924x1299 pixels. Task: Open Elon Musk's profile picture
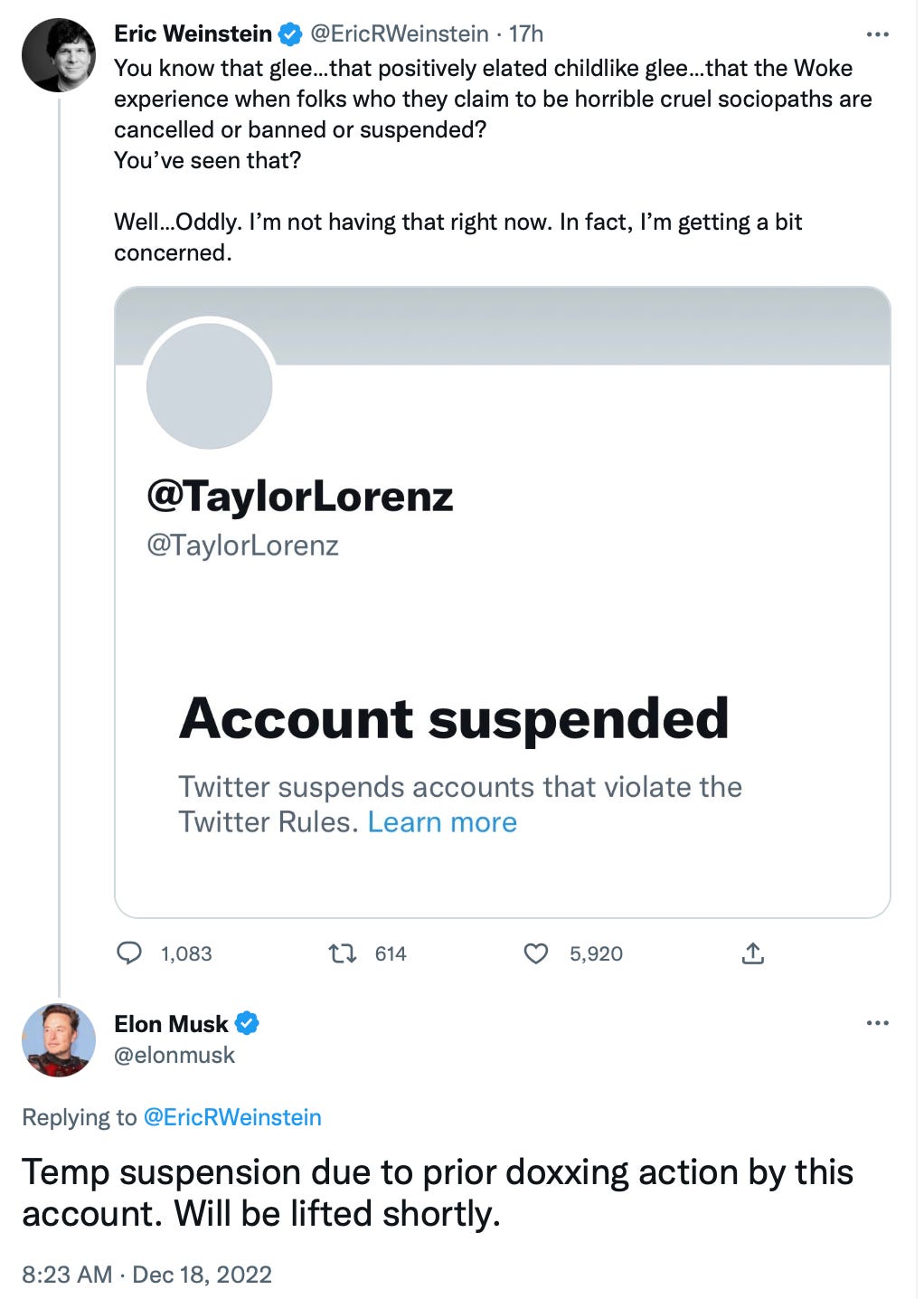point(59,1039)
